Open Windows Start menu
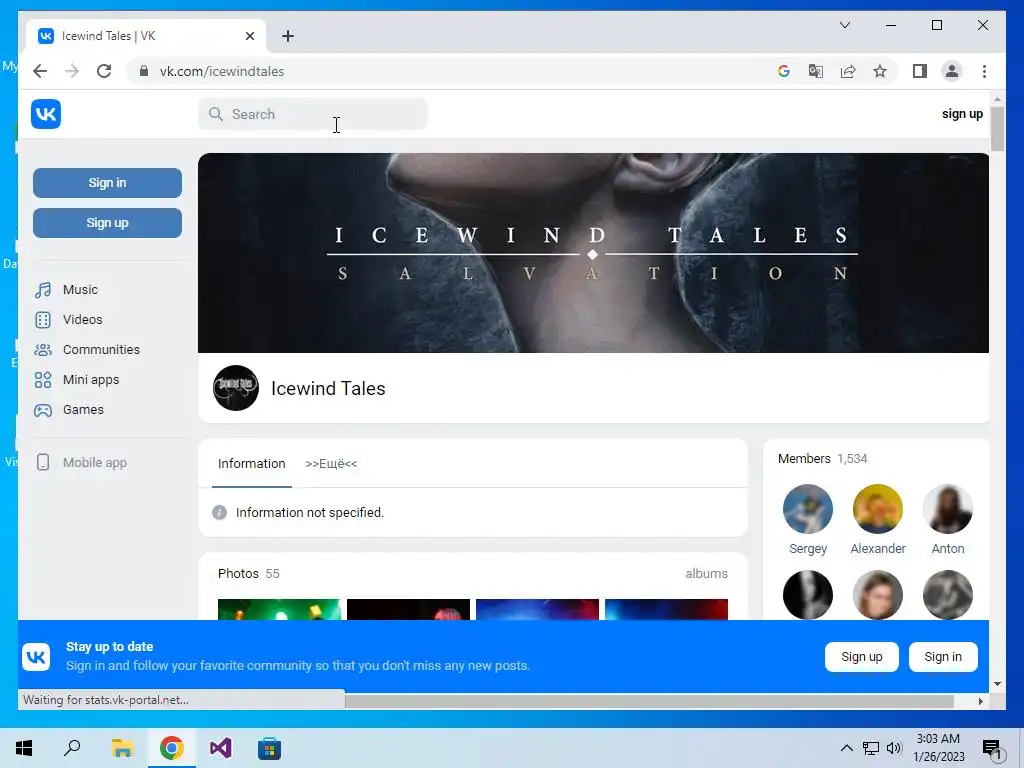The height and width of the screenshot is (768, 1024). tap(24, 748)
